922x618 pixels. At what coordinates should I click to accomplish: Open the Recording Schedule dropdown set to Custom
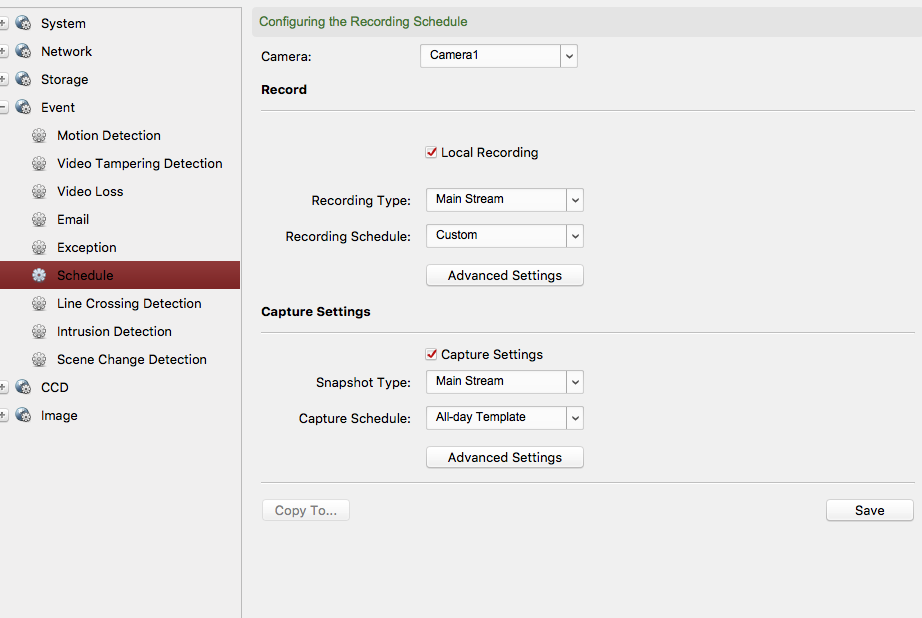(504, 236)
